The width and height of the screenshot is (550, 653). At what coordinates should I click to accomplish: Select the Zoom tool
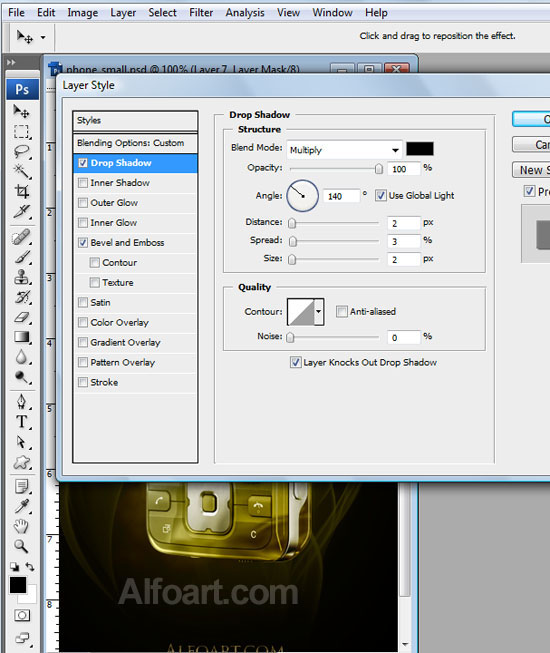pos(22,546)
